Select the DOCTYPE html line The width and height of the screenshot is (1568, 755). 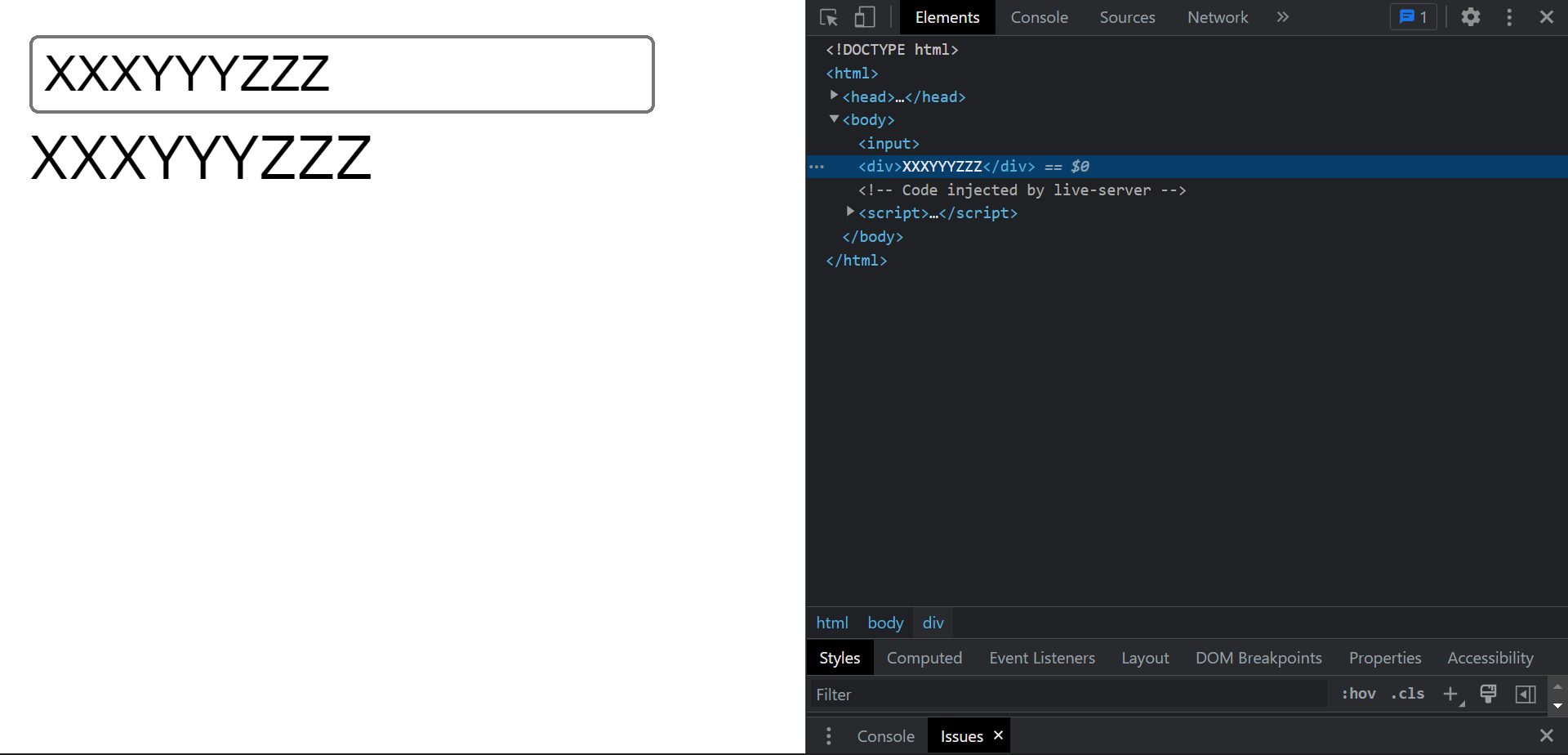pyautogui.click(x=892, y=50)
